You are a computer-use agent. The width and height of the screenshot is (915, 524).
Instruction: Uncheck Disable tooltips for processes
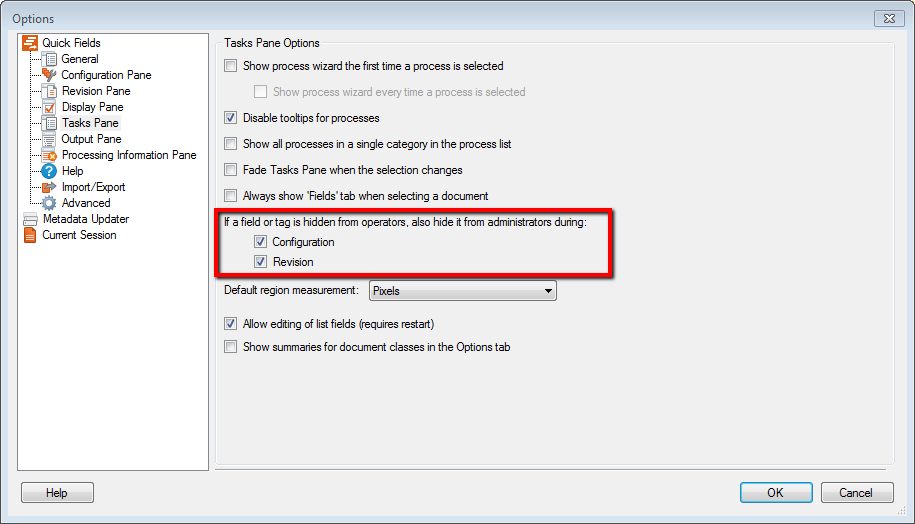click(231, 118)
